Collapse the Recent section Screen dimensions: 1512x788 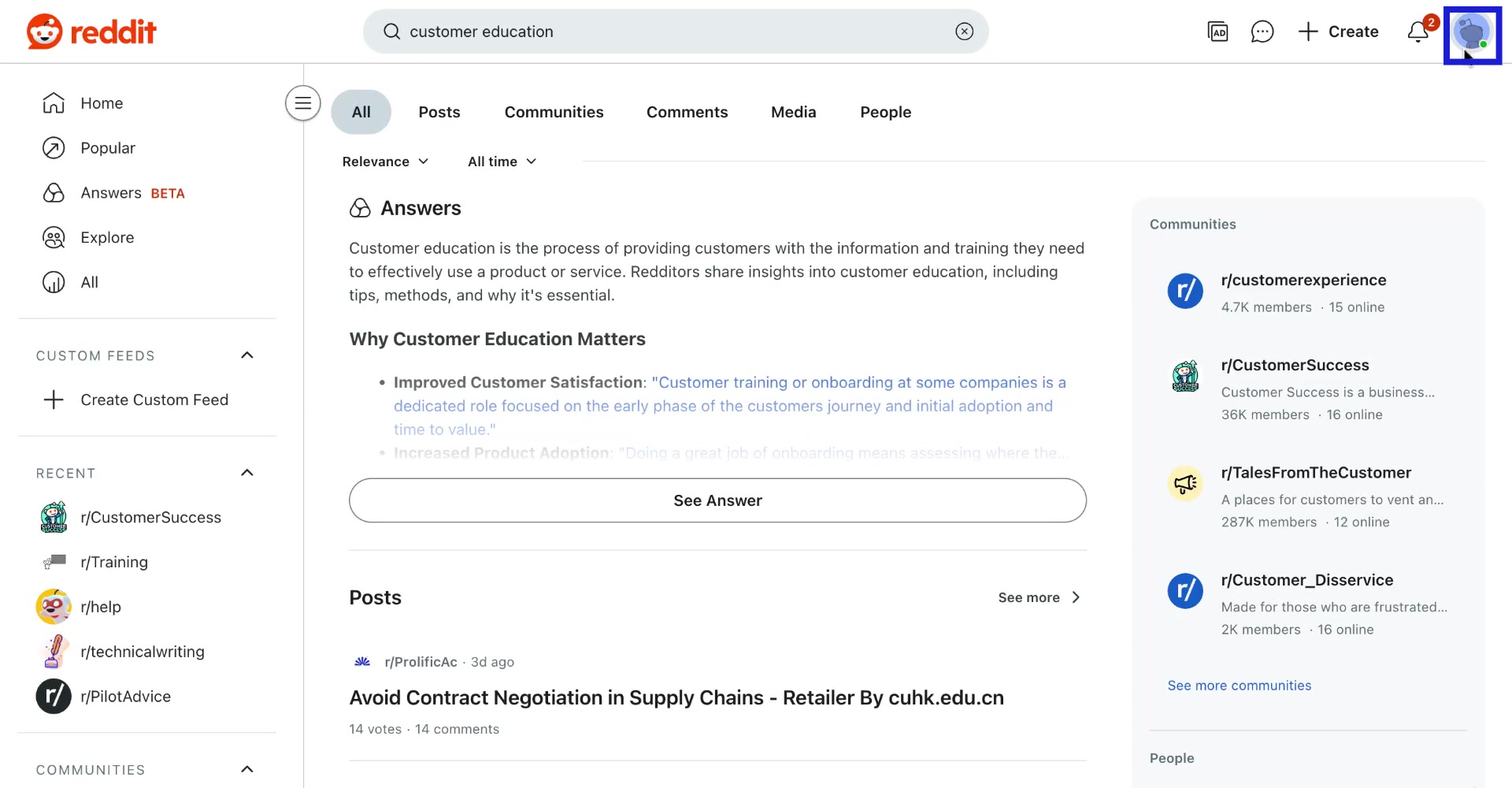[x=246, y=473]
